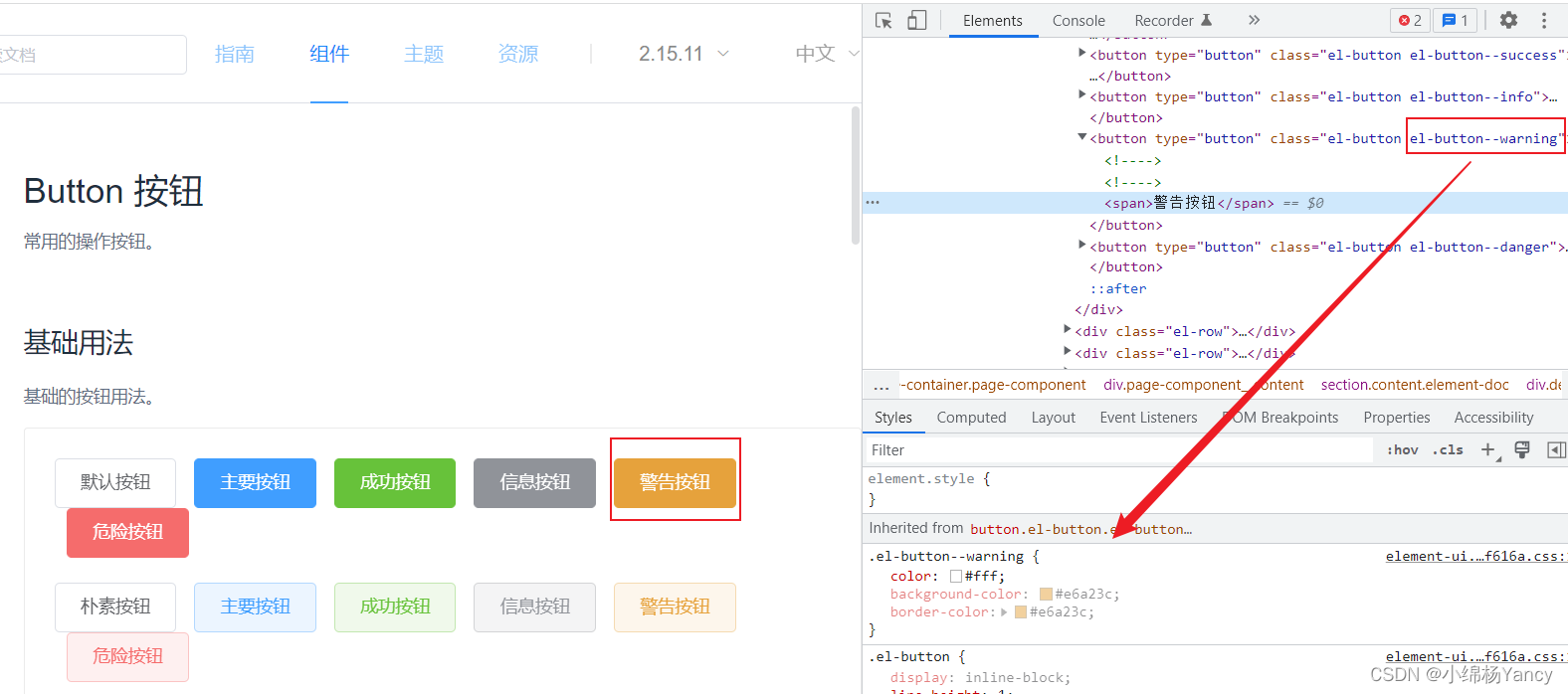1568x694 pixels.
Task: Switch to the Console tab
Action: click(1078, 21)
